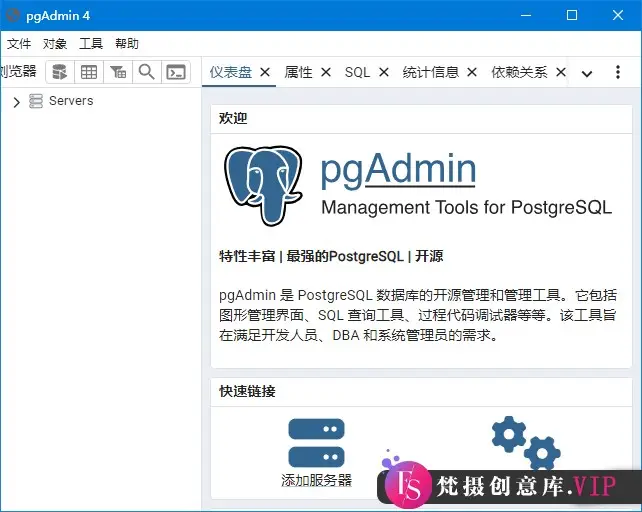Switch to the 仪表盘 tab
The height and width of the screenshot is (512, 642).
coord(231,72)
